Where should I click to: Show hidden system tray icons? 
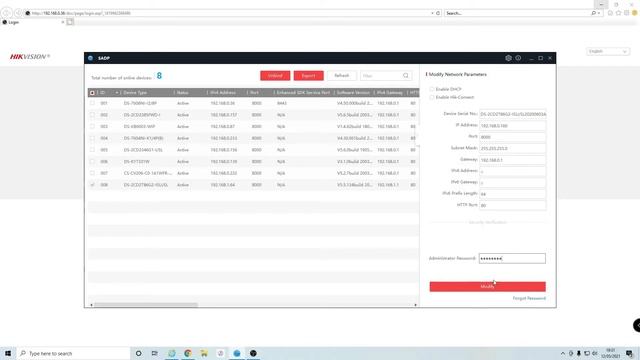click(563, 353)
